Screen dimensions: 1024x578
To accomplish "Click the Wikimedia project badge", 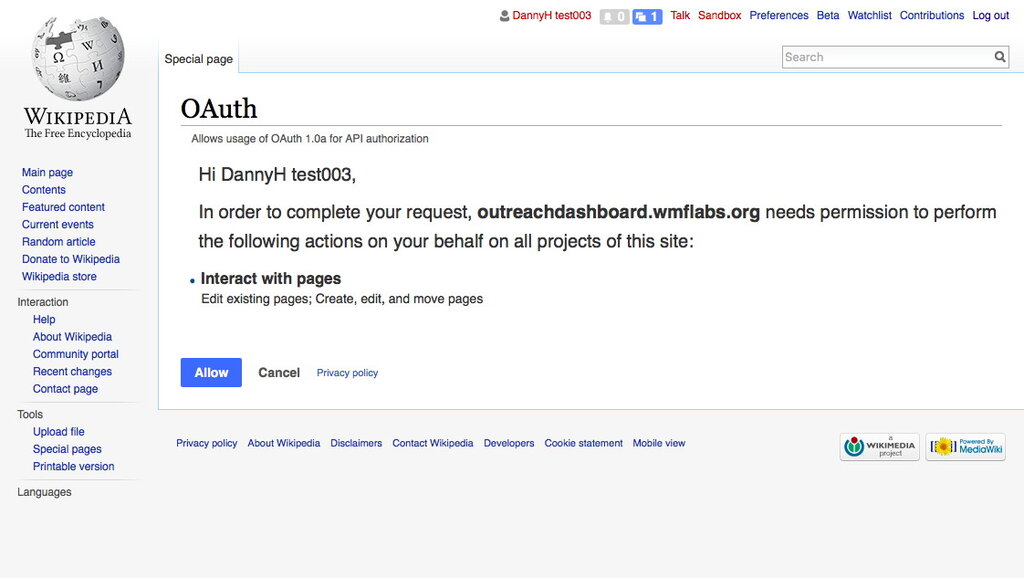I will pos(880,447).
